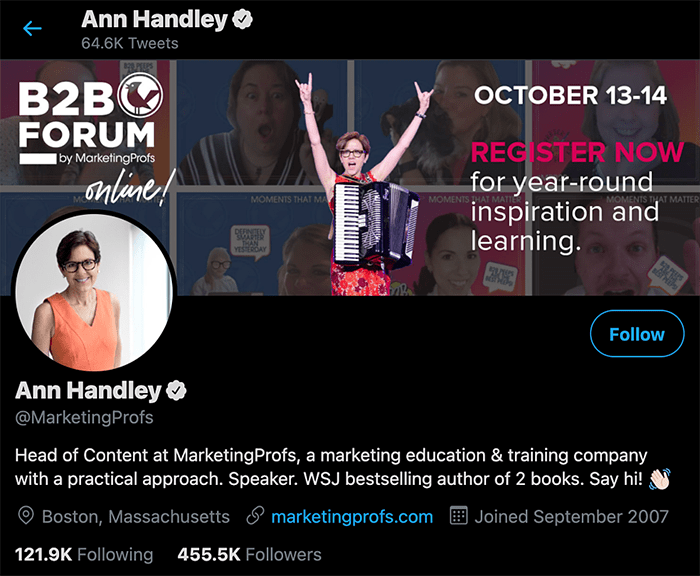Click the waving hand emoji in the bio
The height and width of the screenshot is (576, 700).
coord(660,479)
